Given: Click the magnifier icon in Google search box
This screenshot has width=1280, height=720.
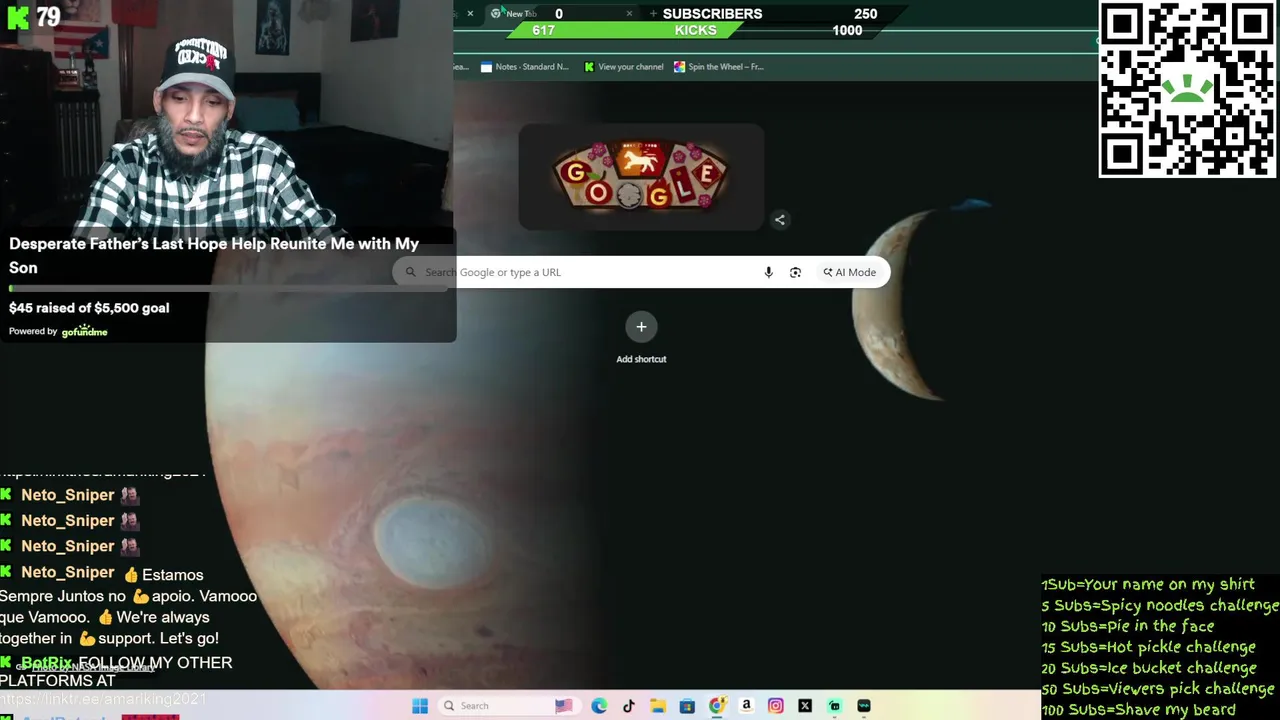Looking at the screenshot, I should (410, 272).
